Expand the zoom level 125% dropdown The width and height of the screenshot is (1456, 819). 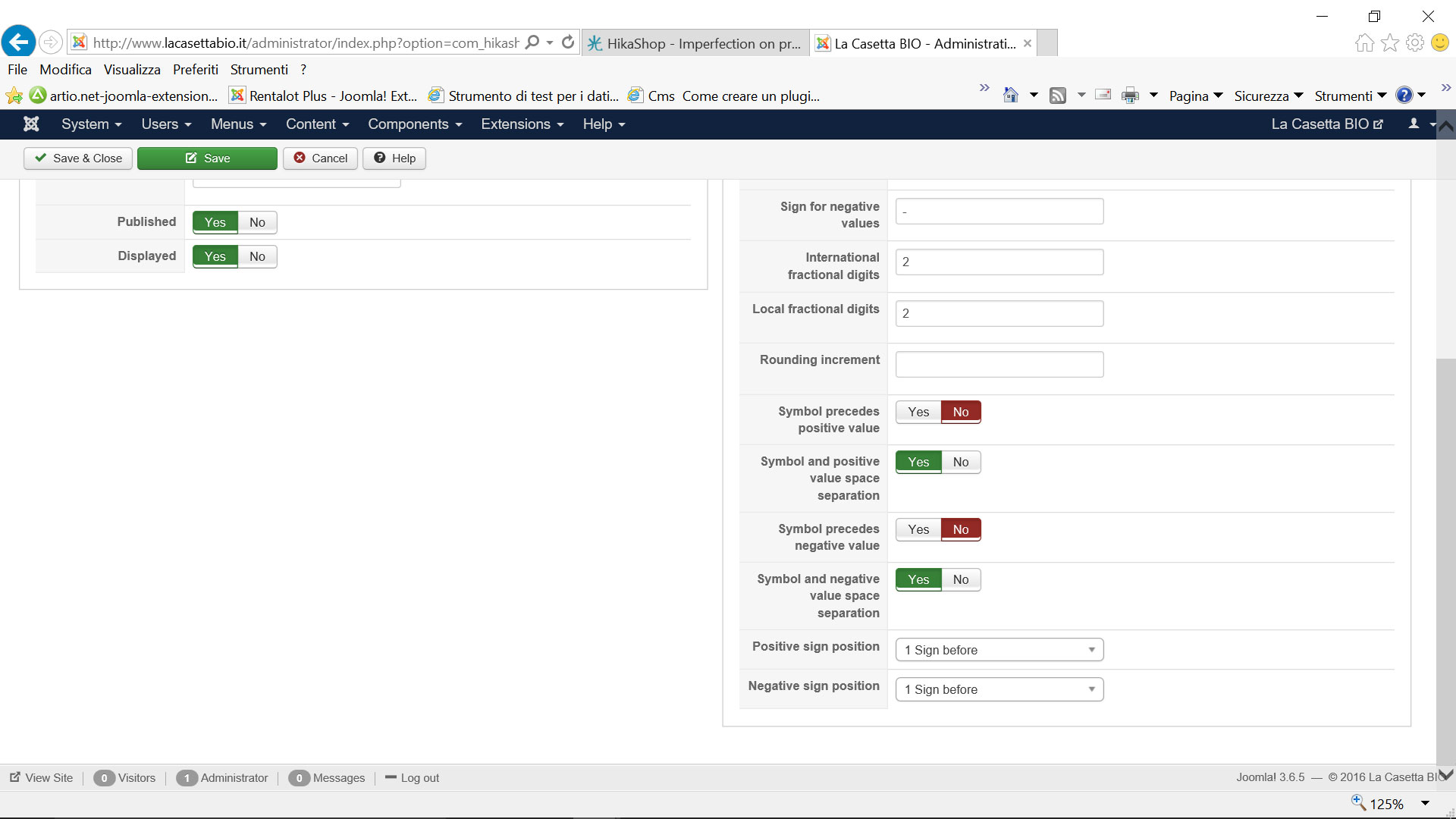pyautogui.click(x=1425, y=803)
